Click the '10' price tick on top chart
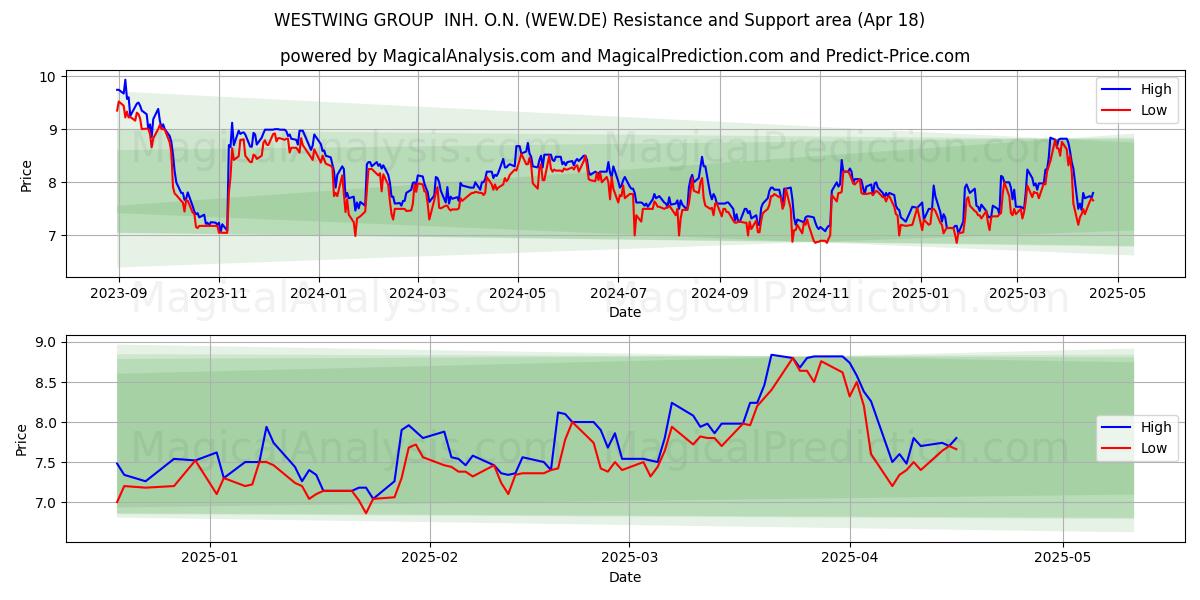This screenshot has width=1200, height=600. click(x=50, y=77)
